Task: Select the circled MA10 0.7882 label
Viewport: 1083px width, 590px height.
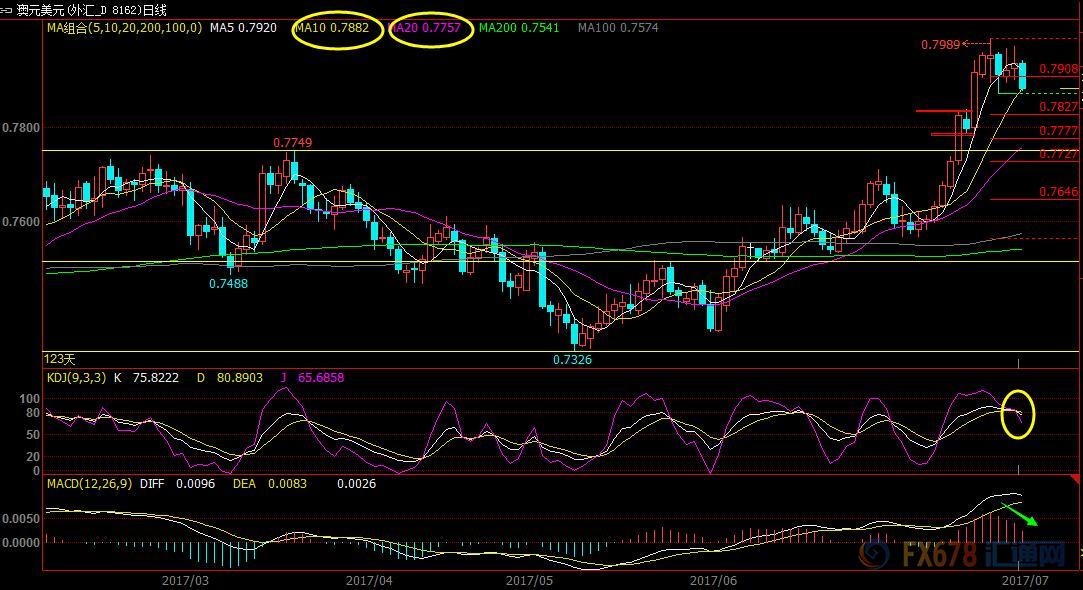Action: pyautogui.click(x=337, y=28)
